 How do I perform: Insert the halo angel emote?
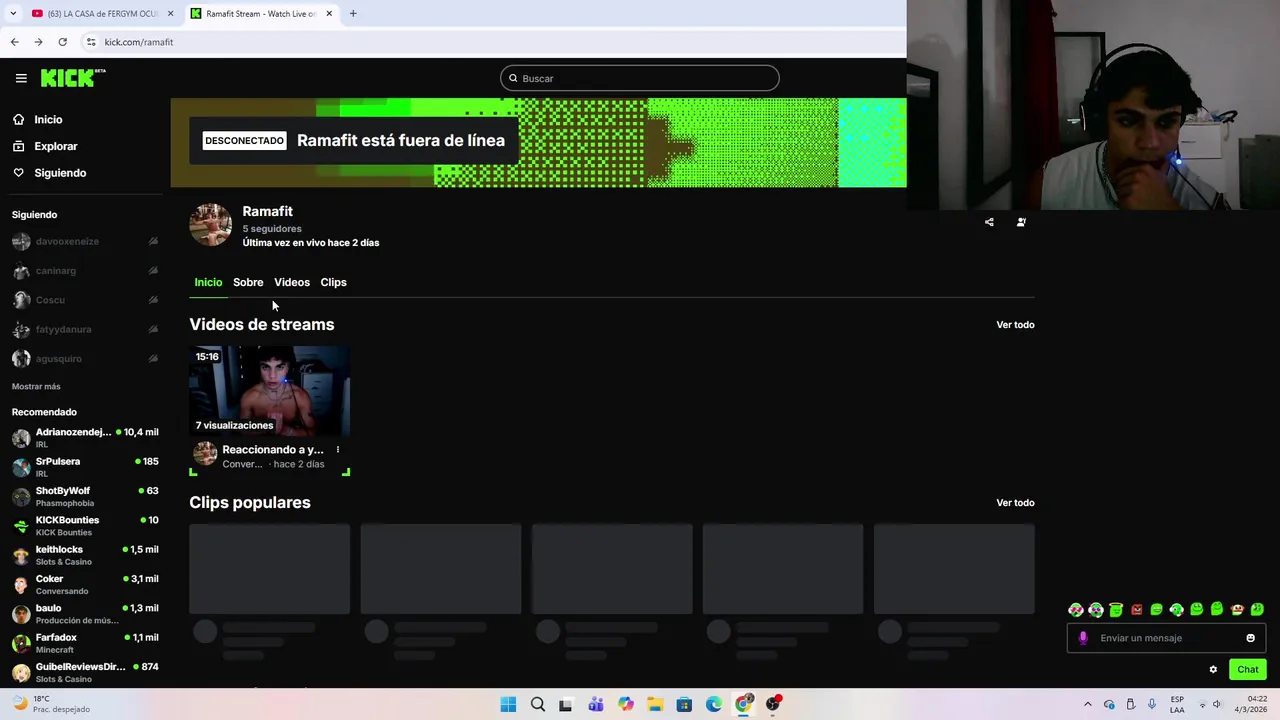click(1116, 609)
